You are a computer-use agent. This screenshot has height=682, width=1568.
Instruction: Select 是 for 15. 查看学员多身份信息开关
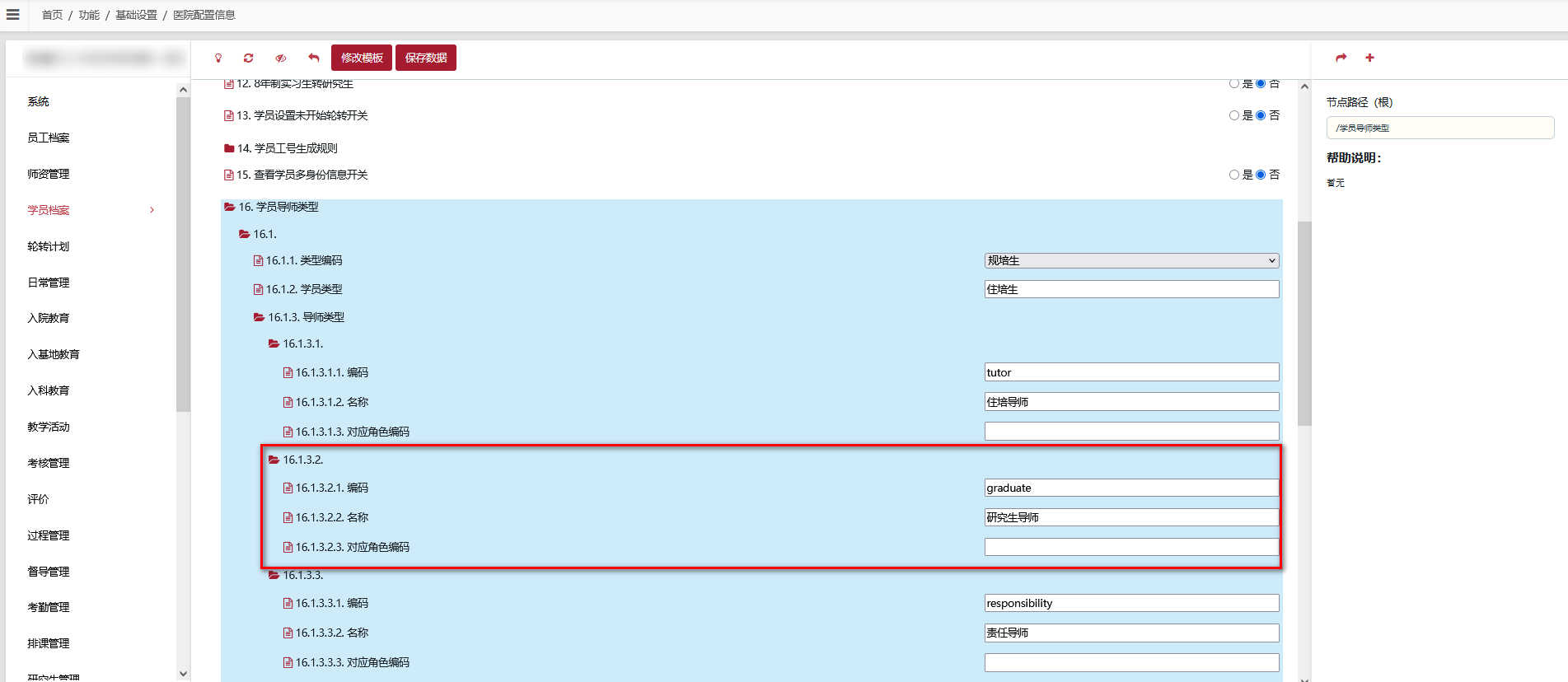[x=1233, y=175]
